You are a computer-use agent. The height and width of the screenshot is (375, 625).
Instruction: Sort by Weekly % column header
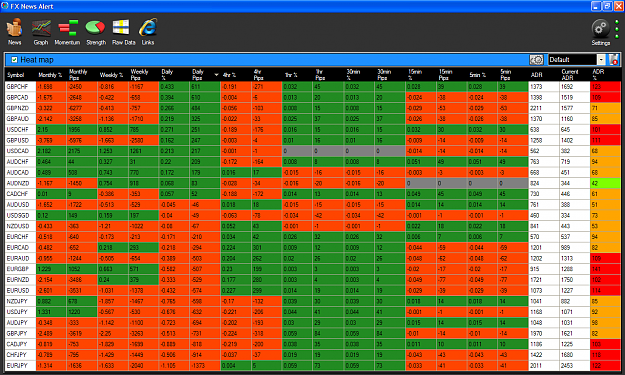click(x=113, y=75)
